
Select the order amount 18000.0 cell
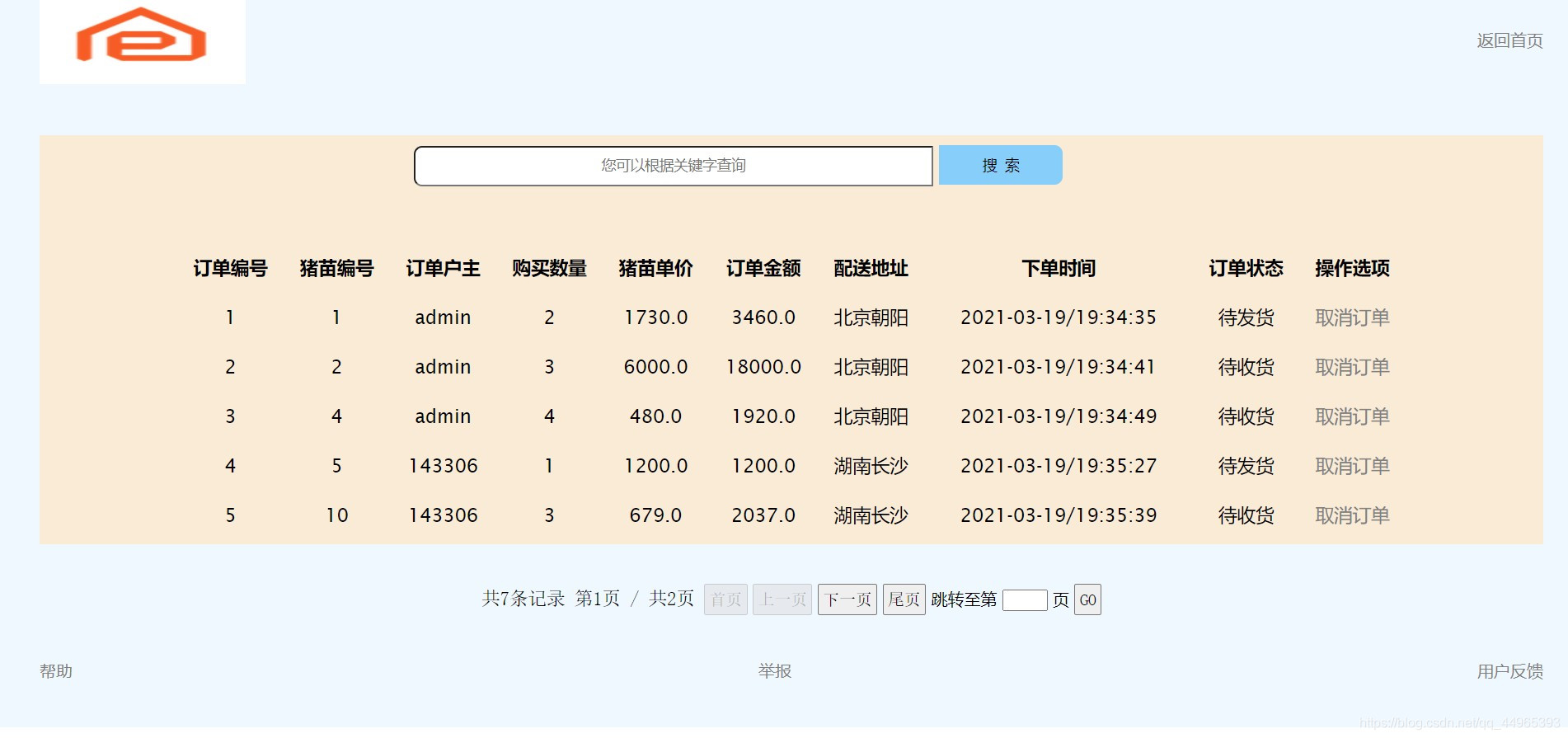(x=763, y=367)
